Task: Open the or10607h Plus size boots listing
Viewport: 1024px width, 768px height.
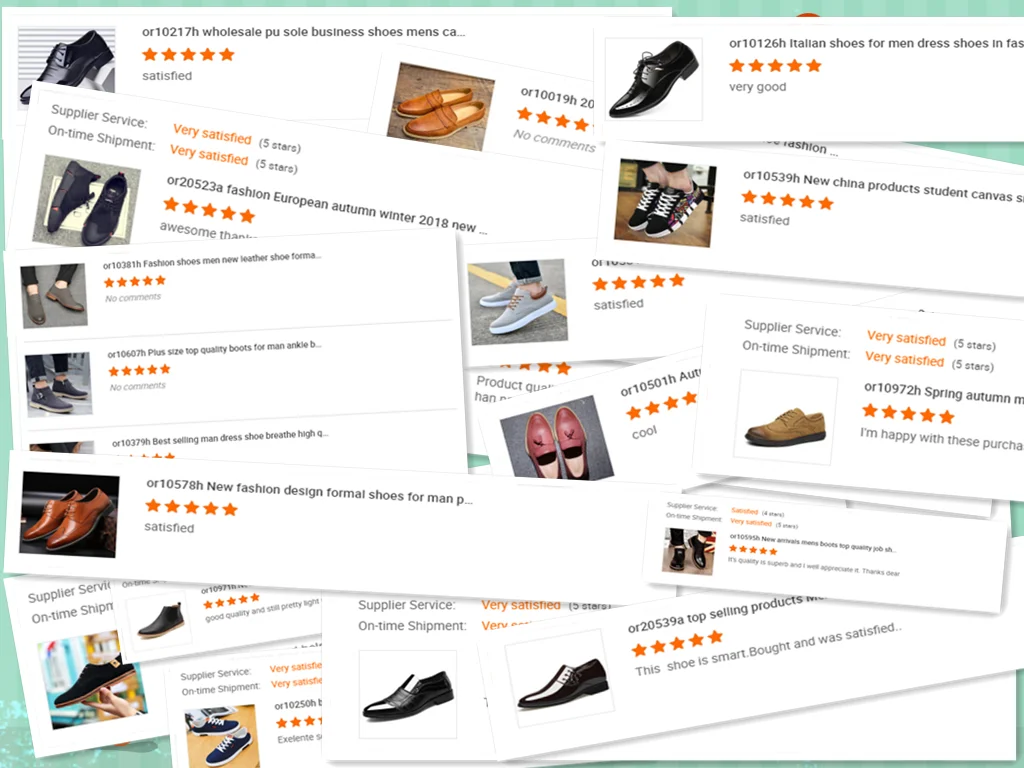Action: [x=215, y=349]
